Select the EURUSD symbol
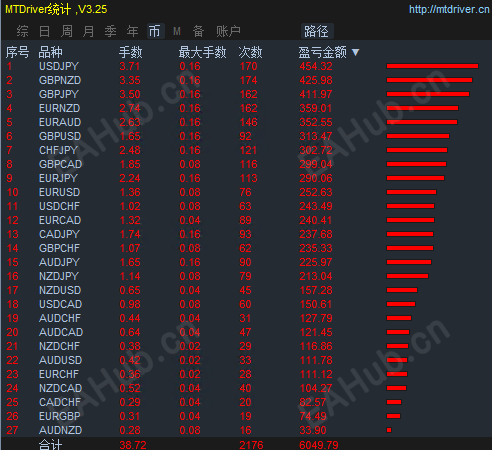 coord(59,192)
